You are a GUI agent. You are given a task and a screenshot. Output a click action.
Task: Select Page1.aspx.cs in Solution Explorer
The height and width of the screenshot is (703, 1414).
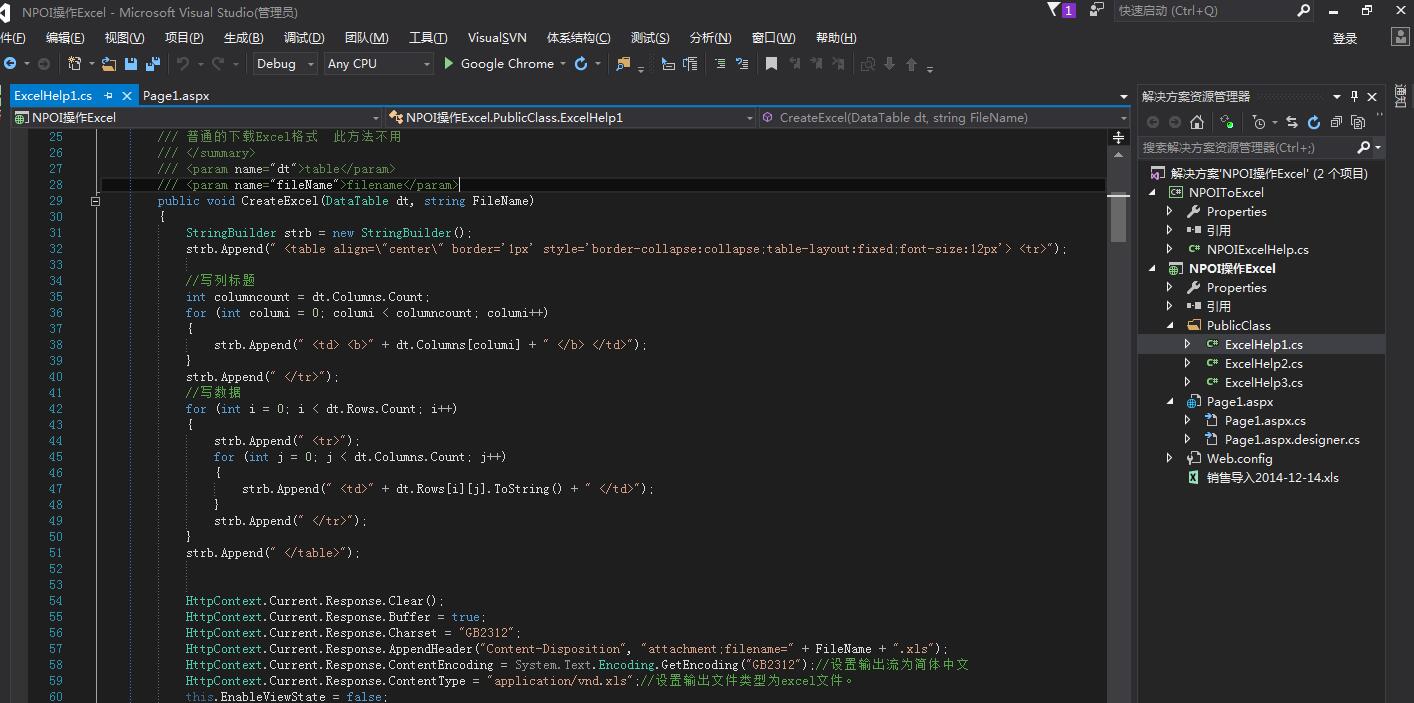(1265, 420)
